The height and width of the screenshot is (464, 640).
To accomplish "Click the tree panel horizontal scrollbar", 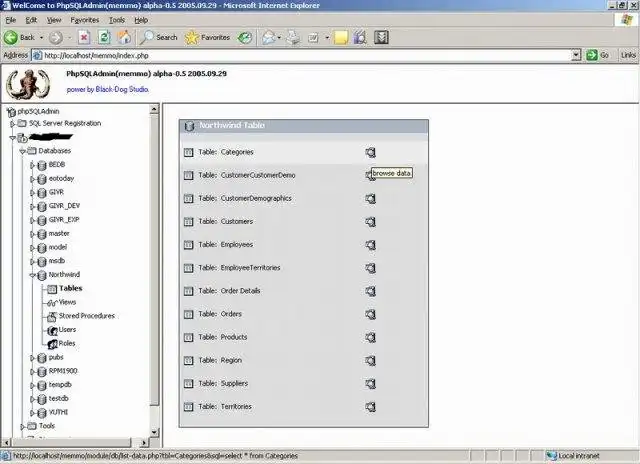I will (x=72, y=442).
